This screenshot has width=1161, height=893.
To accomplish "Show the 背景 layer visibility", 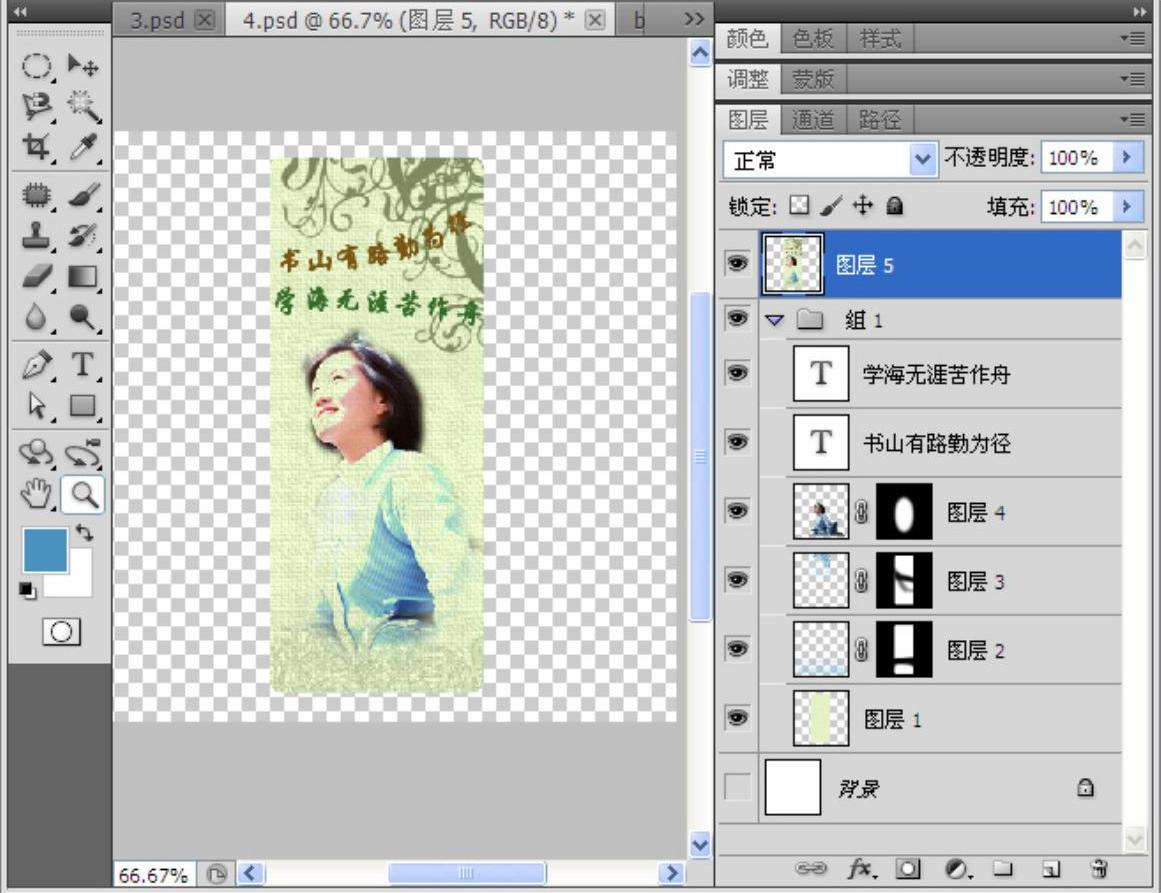I will (738, 788).
